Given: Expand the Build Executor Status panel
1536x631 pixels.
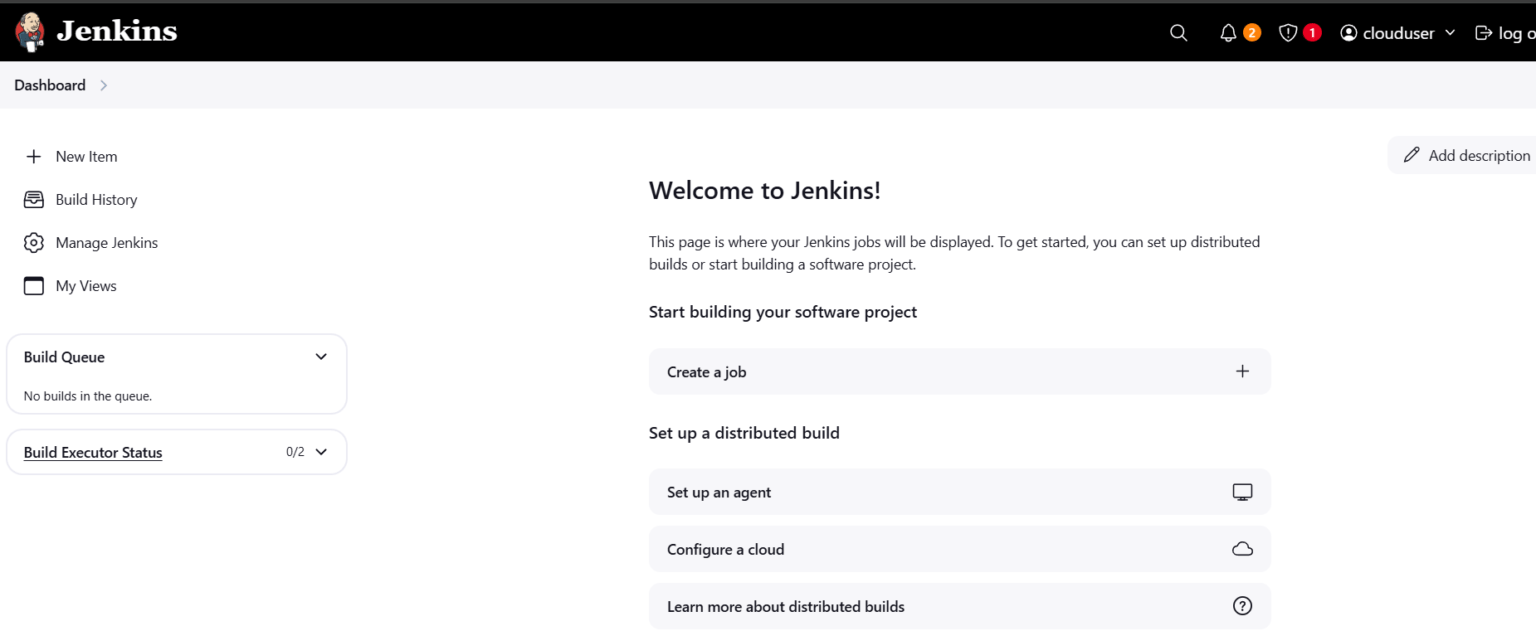Looking at the screenshot, I should pyautogui.click(x=322, y=451).
